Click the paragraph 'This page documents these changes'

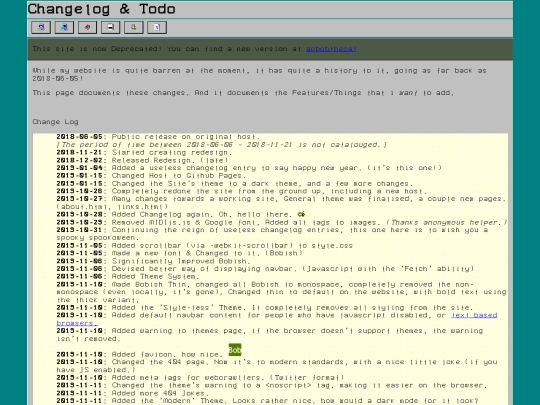[x=243, y=93]
